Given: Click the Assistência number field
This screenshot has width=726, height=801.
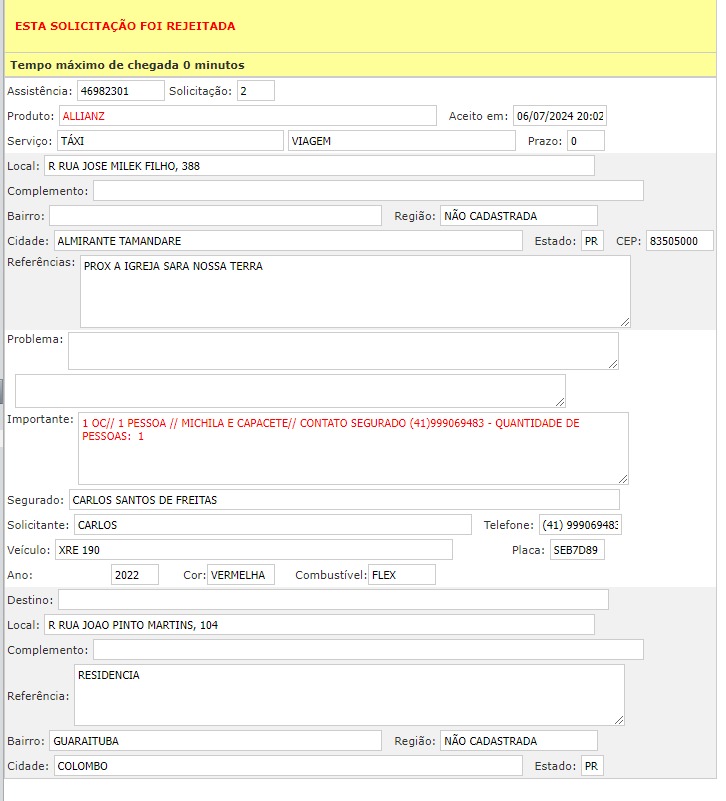Looking at the screenshot, I should pos(120,91).
